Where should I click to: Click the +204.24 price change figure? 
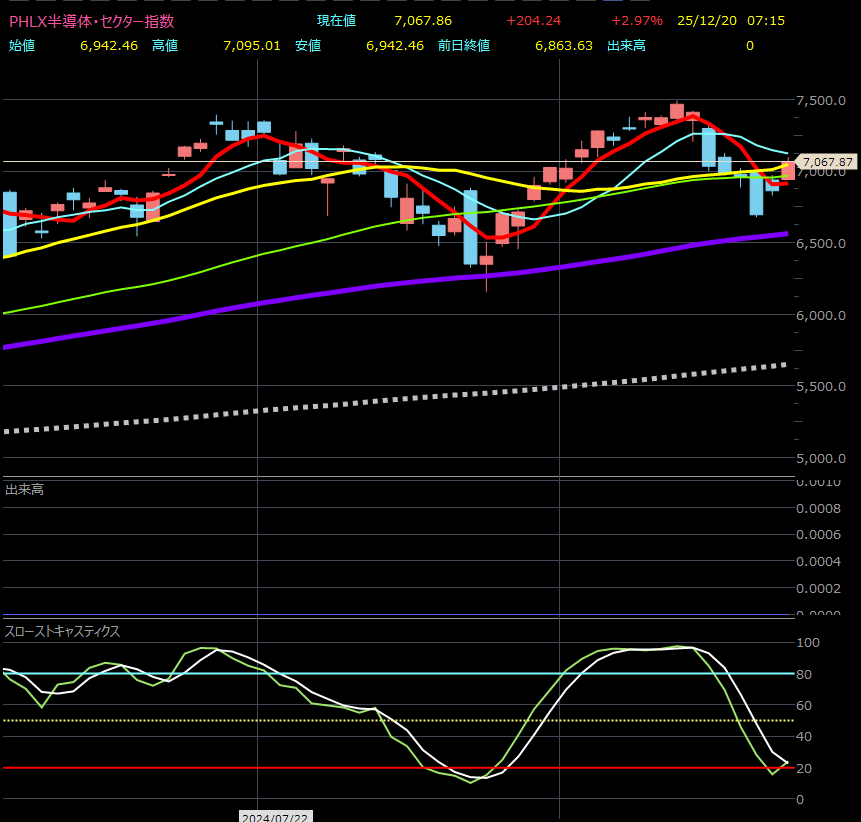click(x=533, y=21)
